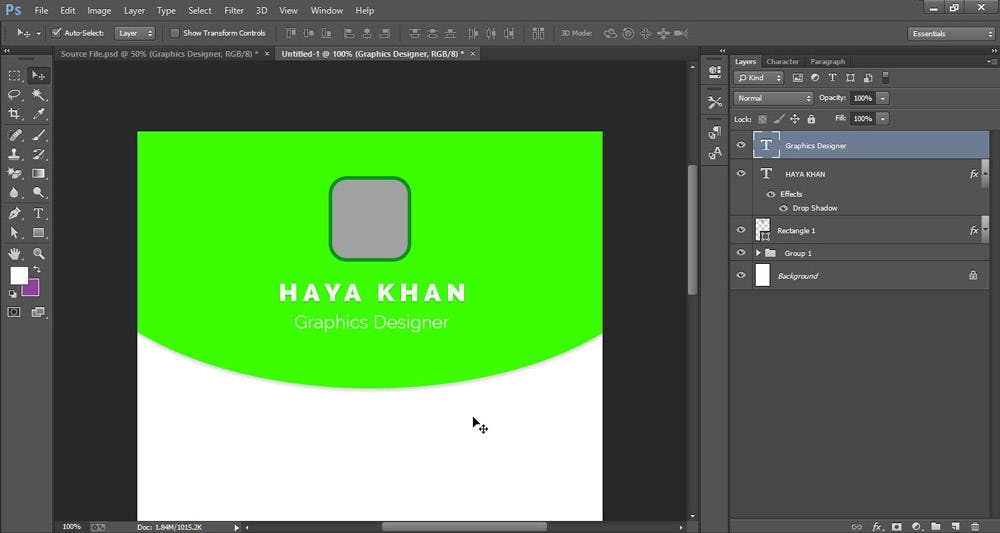This screenshot has width=1000, height=533.
Task: Choose the Lasso tool
Action: [15, 95]
